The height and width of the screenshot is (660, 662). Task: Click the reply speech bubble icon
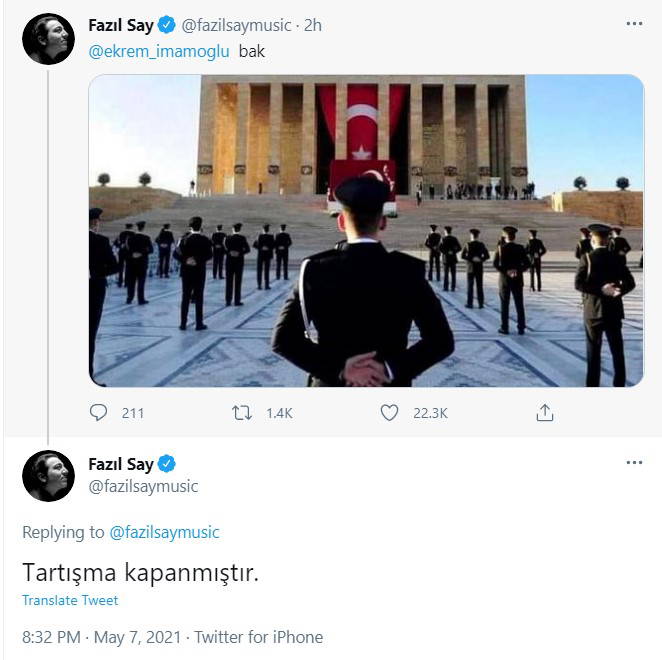click(x=98, y=413)
